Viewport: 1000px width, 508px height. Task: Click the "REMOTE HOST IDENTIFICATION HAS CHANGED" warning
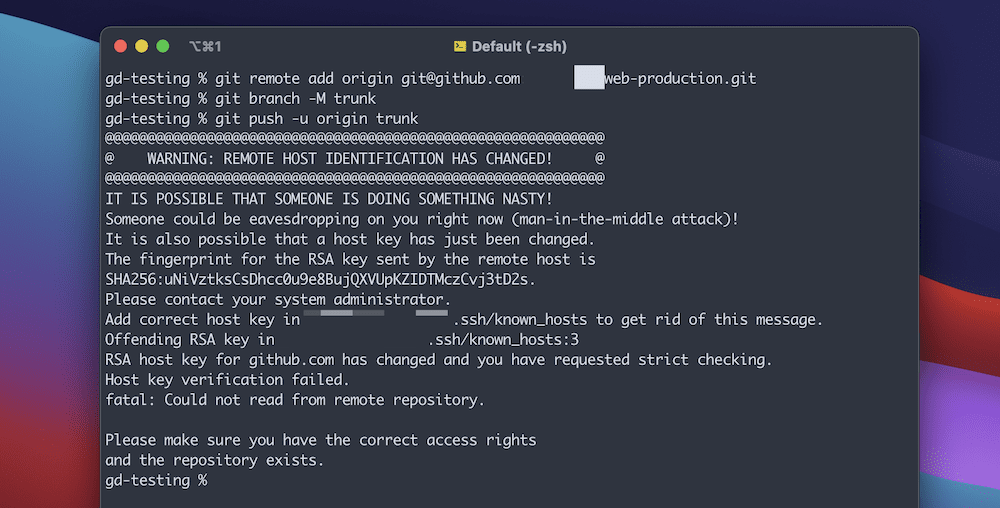(x=349, y=158)
